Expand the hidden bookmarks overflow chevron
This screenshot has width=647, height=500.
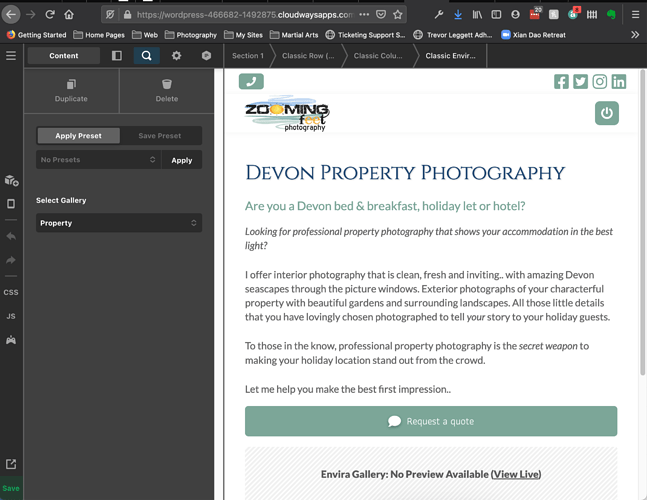[634, 35]
